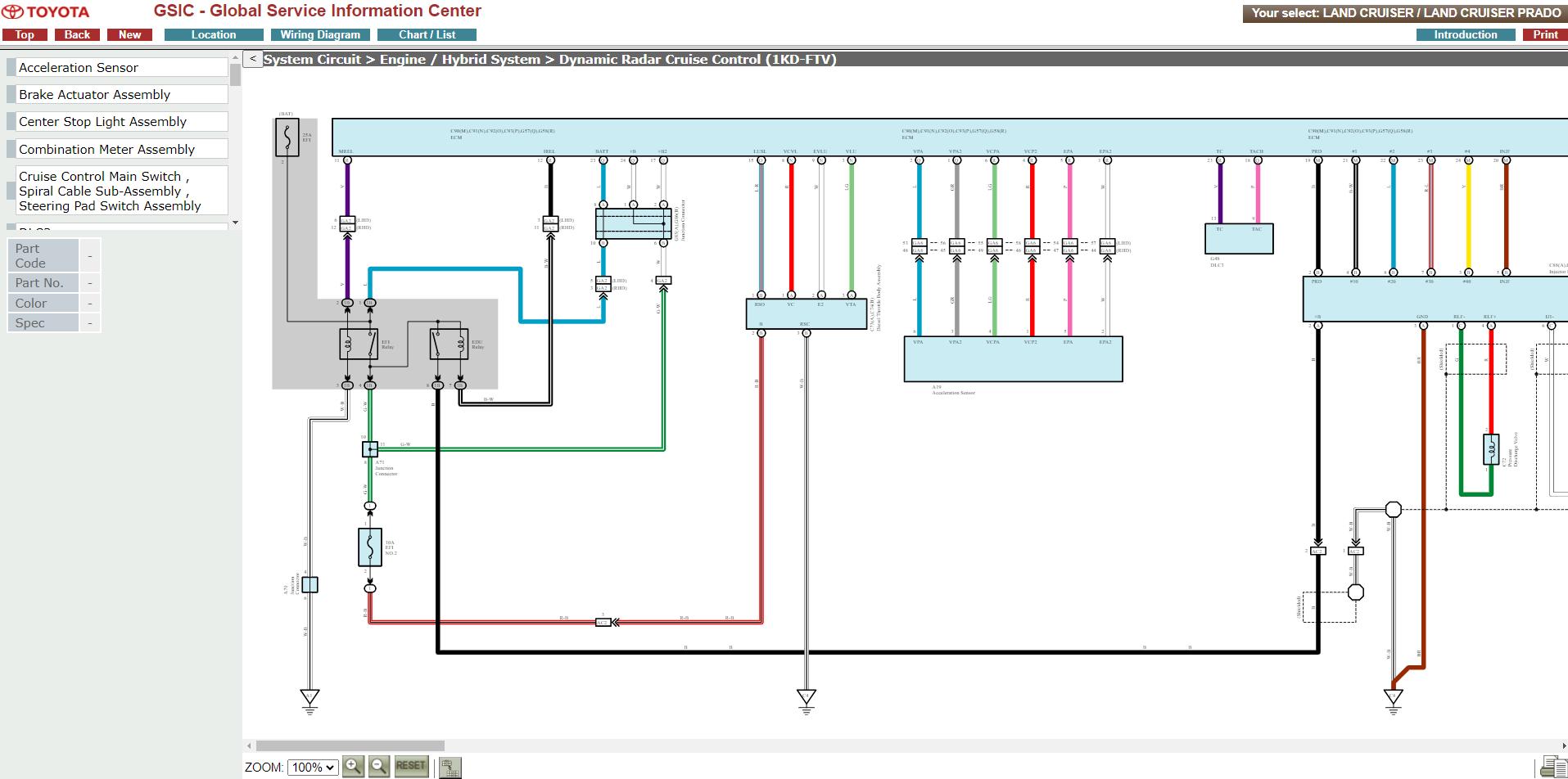The image size is (1568, 779).
Task: Click the grid layout switch icon
Action: (x=450, y=768)
